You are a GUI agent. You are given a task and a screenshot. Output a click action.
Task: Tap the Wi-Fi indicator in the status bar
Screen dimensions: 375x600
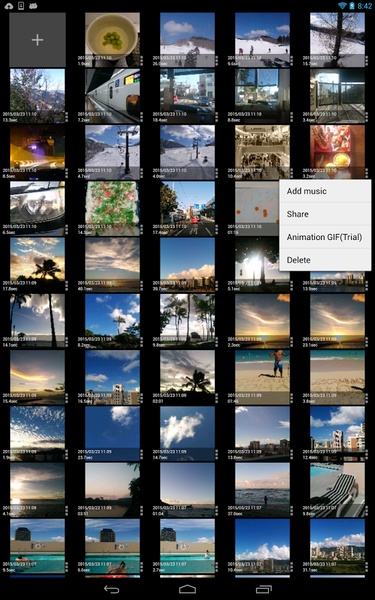(x=342, y=6)
